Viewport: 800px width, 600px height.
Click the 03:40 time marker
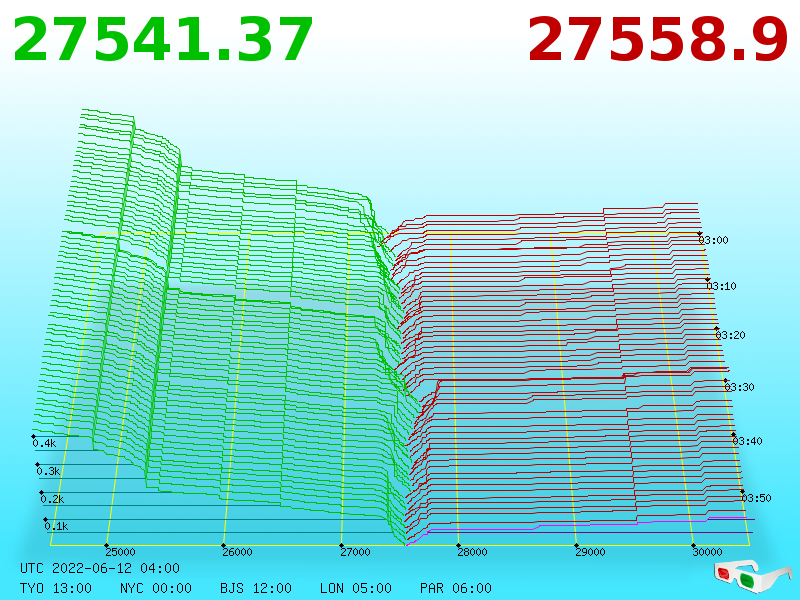coord(747,441)
